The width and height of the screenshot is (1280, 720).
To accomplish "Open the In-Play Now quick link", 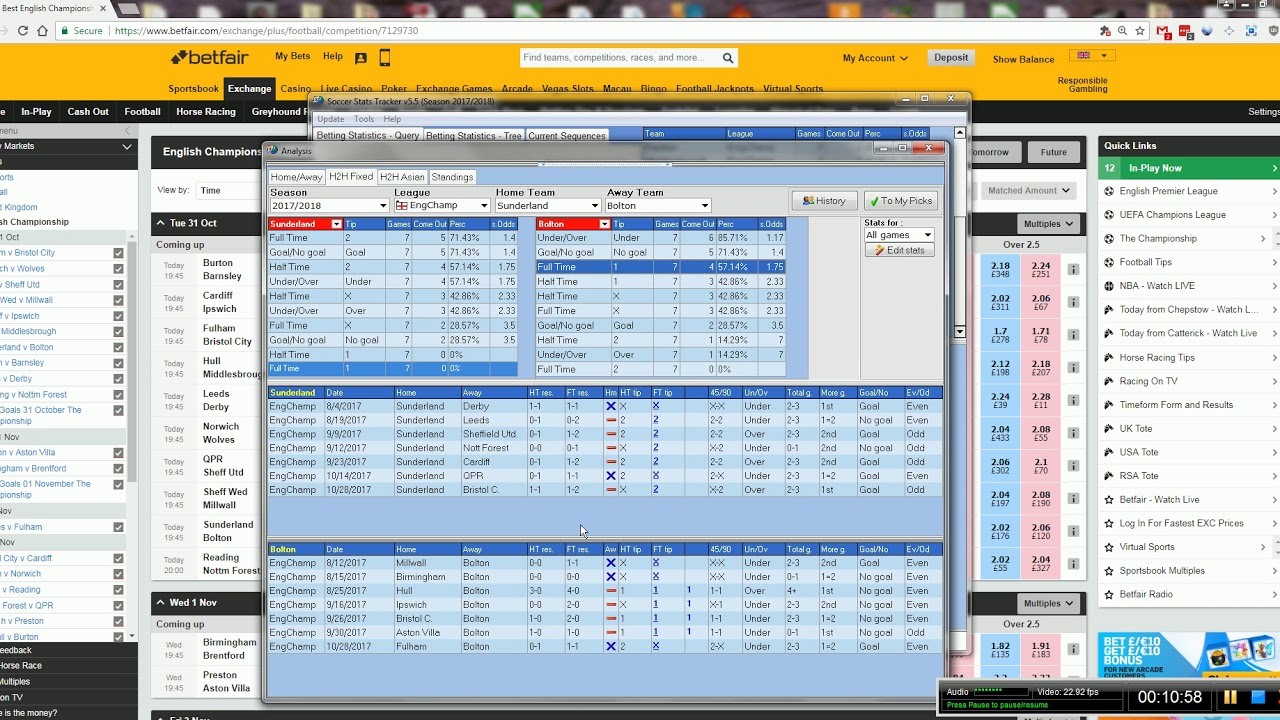I will pyautogui.click(x=1190, y=168).
